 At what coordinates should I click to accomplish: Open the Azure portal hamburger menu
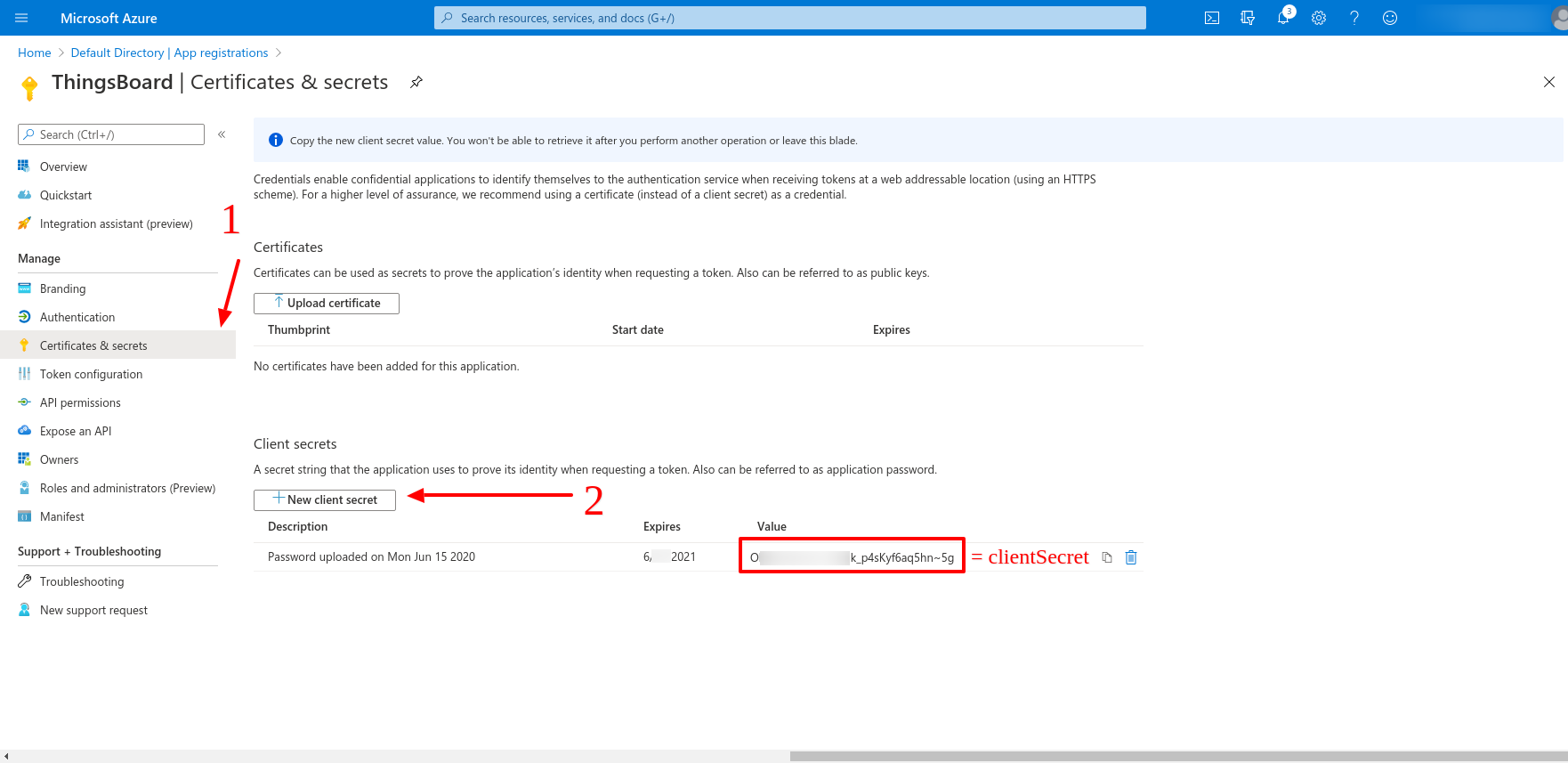pyautogui.click(x=21, y=18)
